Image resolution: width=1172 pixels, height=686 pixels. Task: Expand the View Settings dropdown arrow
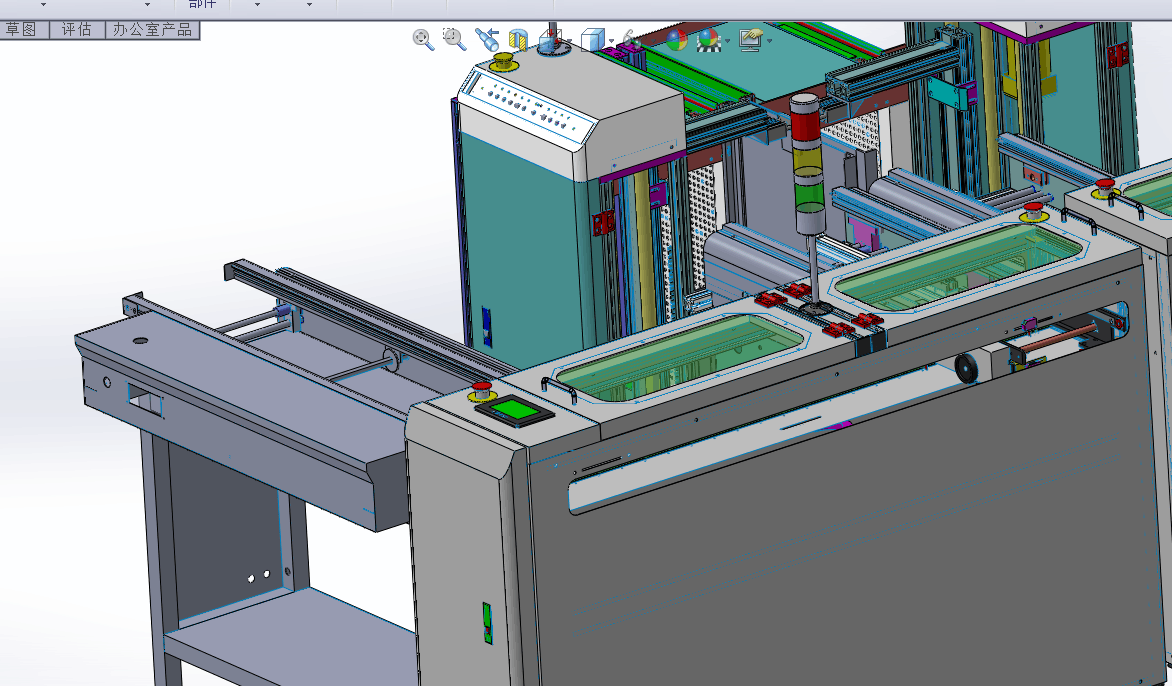tap(769, 41)
